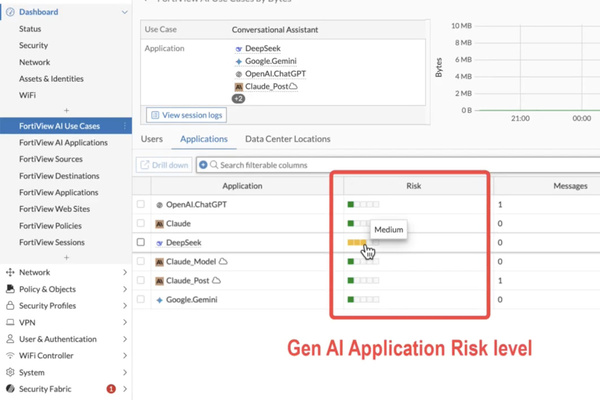The height and width of the screenshot is (400, 600).
Task: Click the Network section icon in sidebar
Action: coord(10,272)
